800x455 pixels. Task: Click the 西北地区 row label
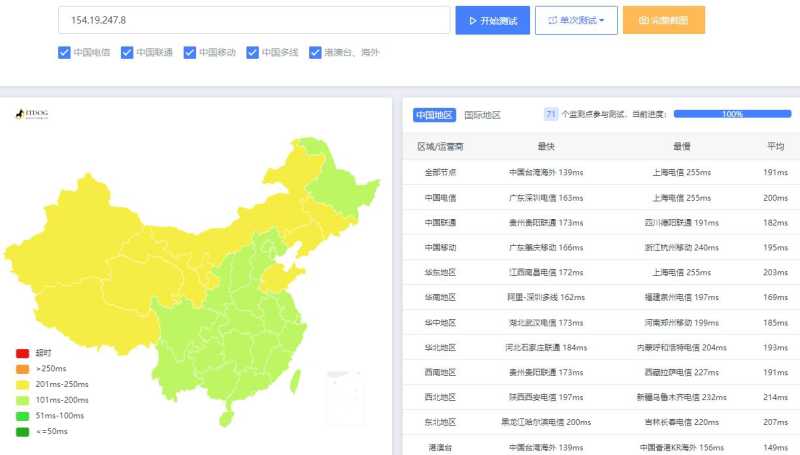pyautogui.click(x=440, y=397)
